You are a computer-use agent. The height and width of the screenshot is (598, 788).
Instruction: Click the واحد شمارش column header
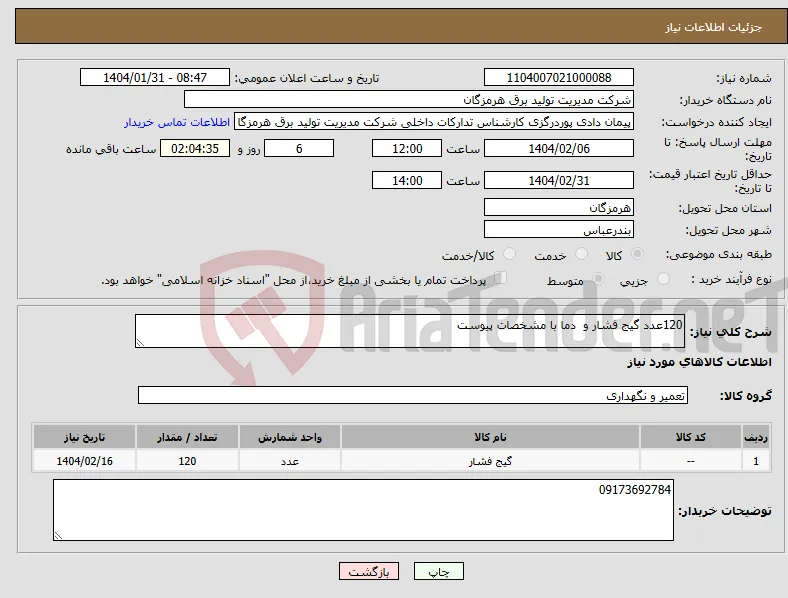pyautogui.click(x=290, y=437)
